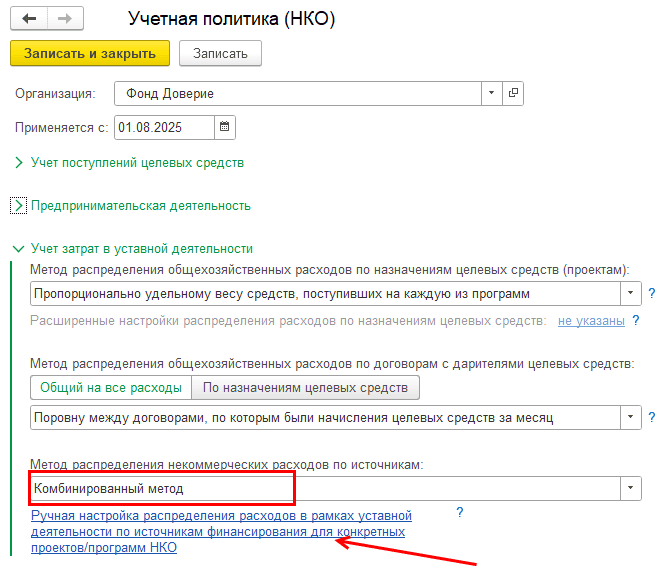
Task: Click help question mark beside the proportional method dropdown
Action: pos(652,294)
